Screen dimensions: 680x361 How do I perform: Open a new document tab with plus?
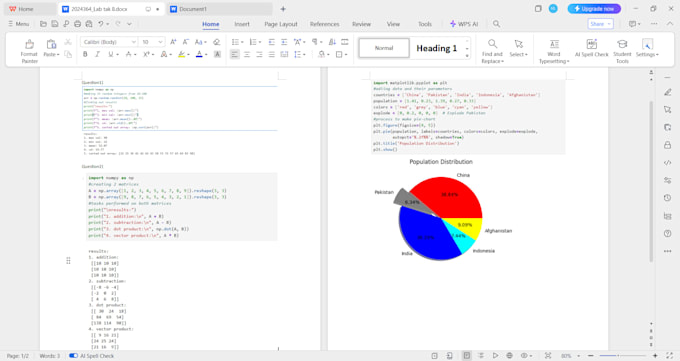[x=283, y=9]
